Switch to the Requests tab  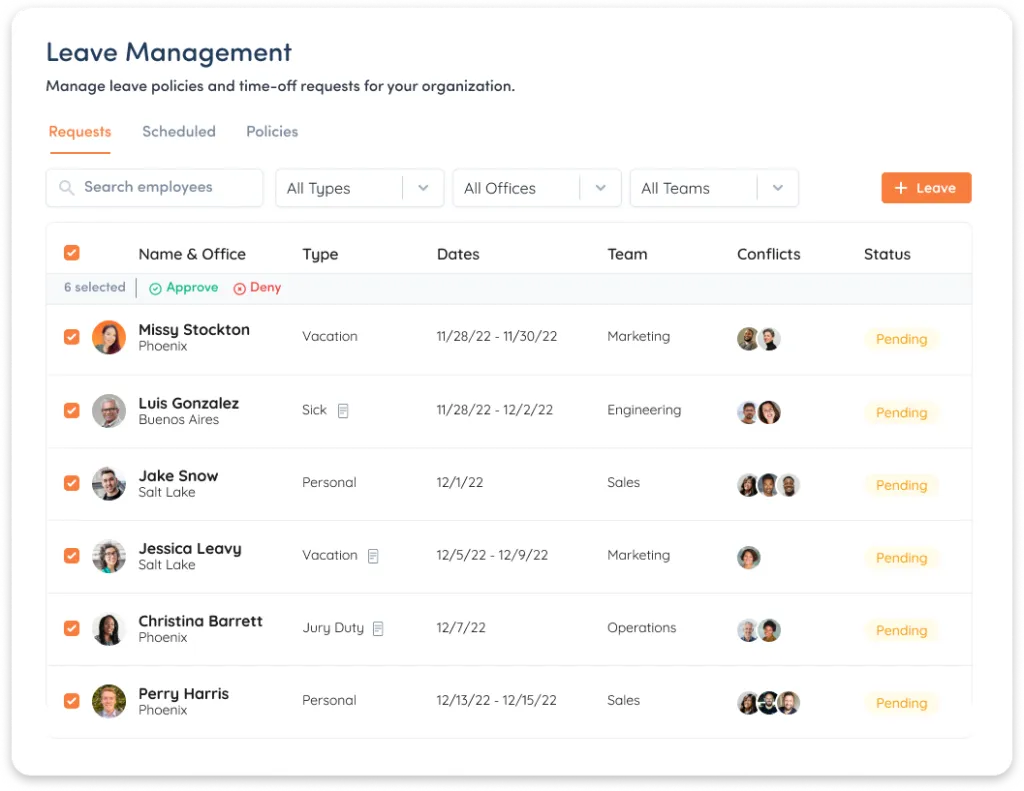click(x=80, y=132)
